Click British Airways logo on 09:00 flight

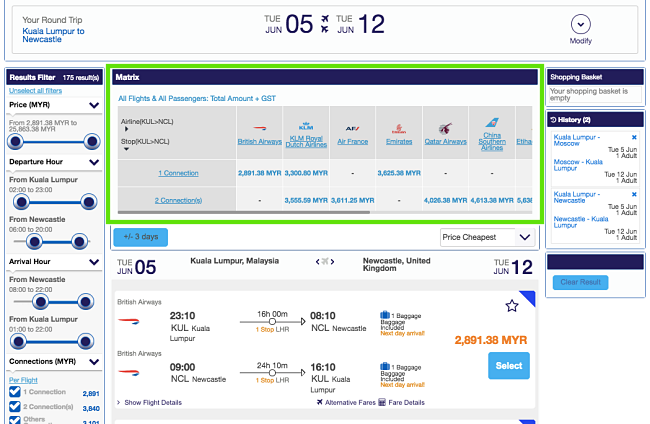tap(129, 373)
